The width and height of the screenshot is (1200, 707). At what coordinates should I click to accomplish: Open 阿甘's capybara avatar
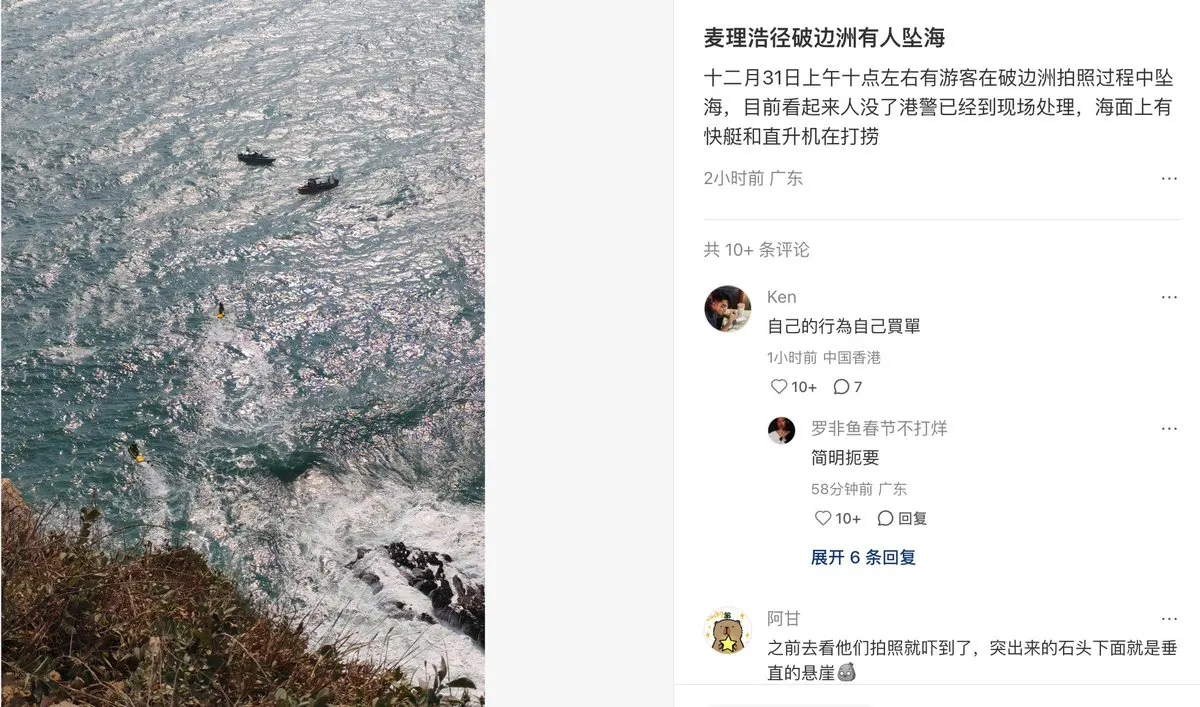[727, 631]
